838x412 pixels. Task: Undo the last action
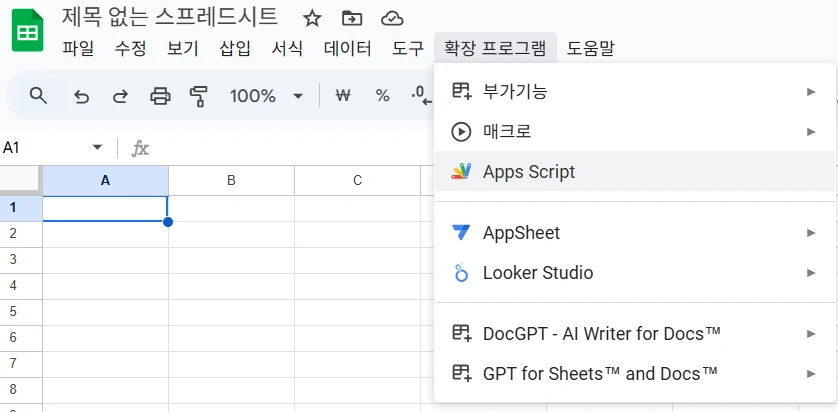pos(81,96)
